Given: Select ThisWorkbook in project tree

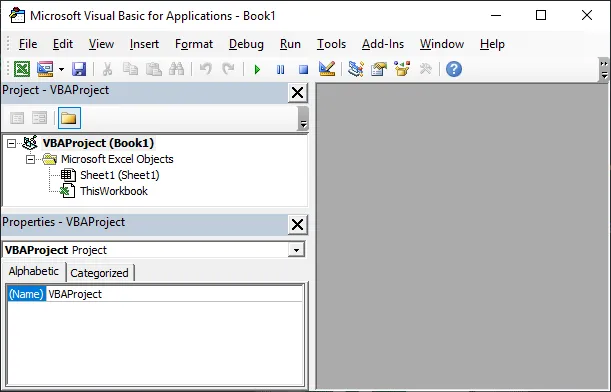Looking at the screenshot, I should pos(114,191).
